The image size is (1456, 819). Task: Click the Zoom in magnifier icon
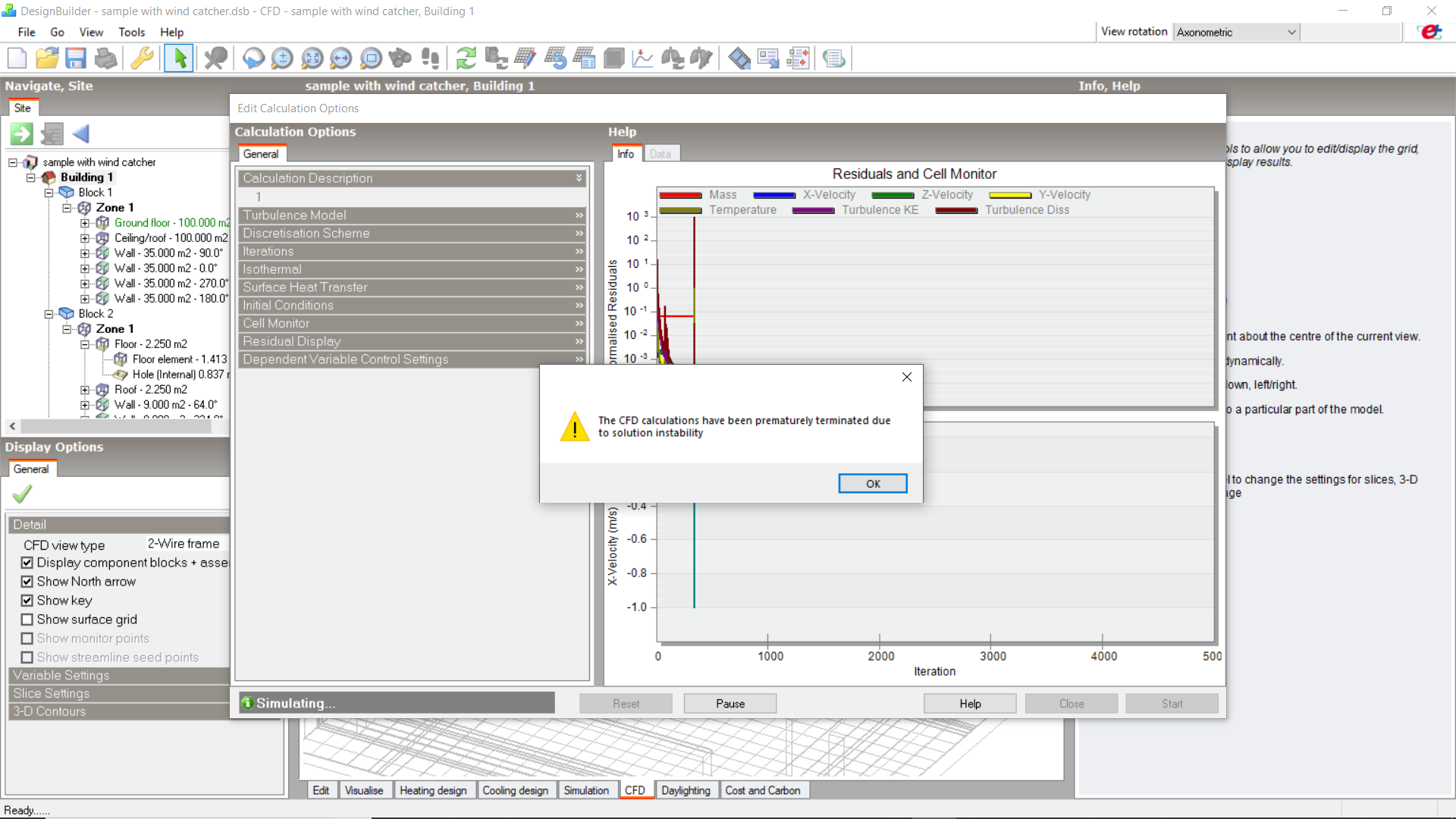[282, 58]
